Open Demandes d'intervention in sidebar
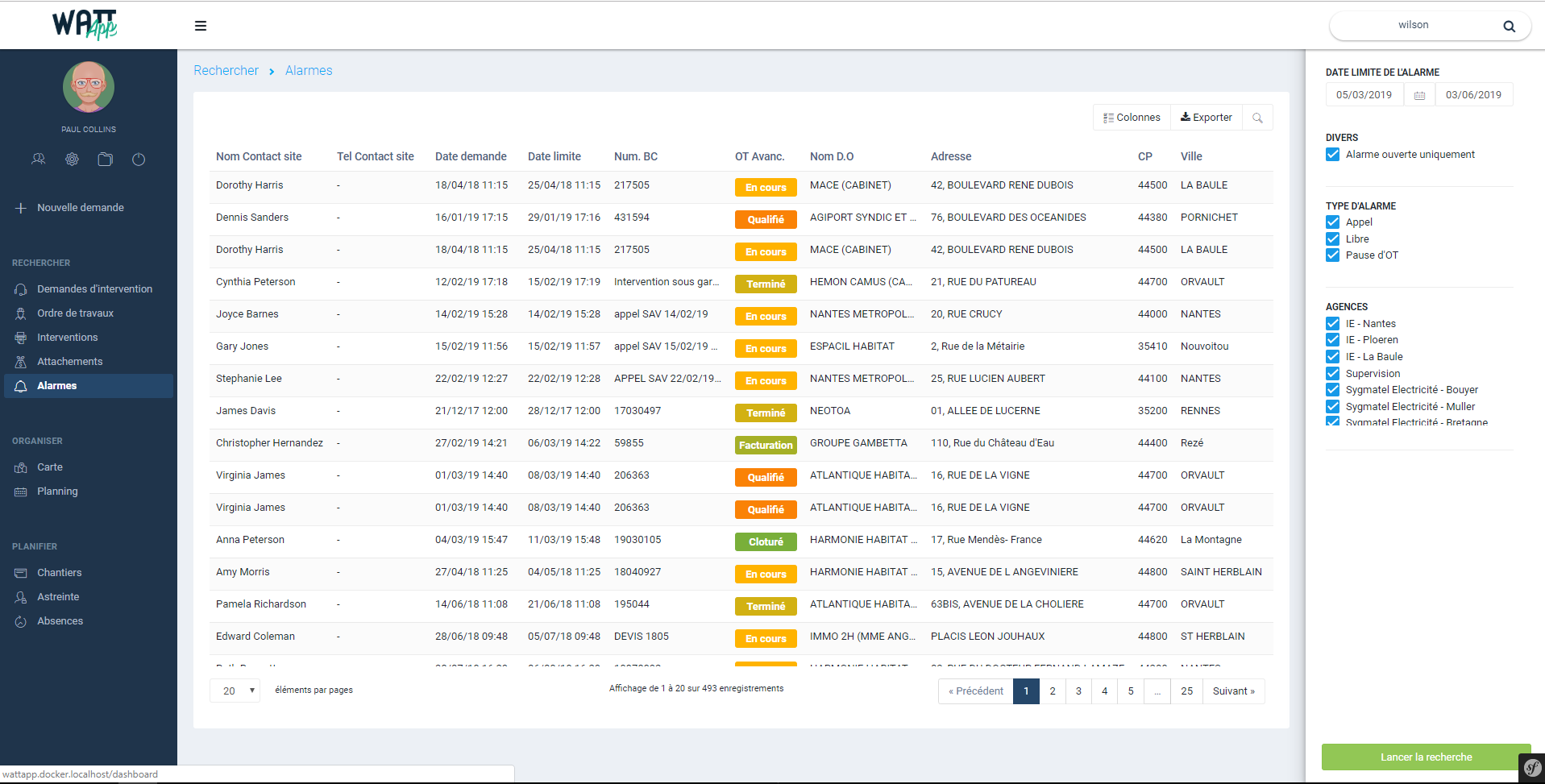Image resolution: width=1545 pixels, height=784 pixels. [x=94, y=289]
